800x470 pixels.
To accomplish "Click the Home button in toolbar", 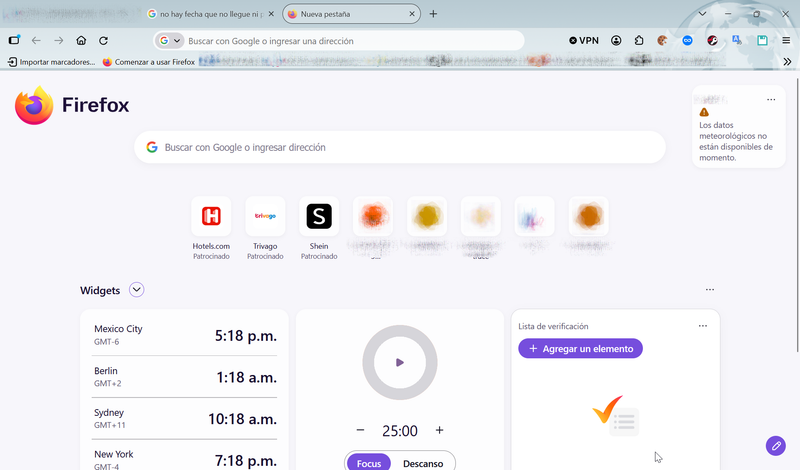I will point(81,40).
